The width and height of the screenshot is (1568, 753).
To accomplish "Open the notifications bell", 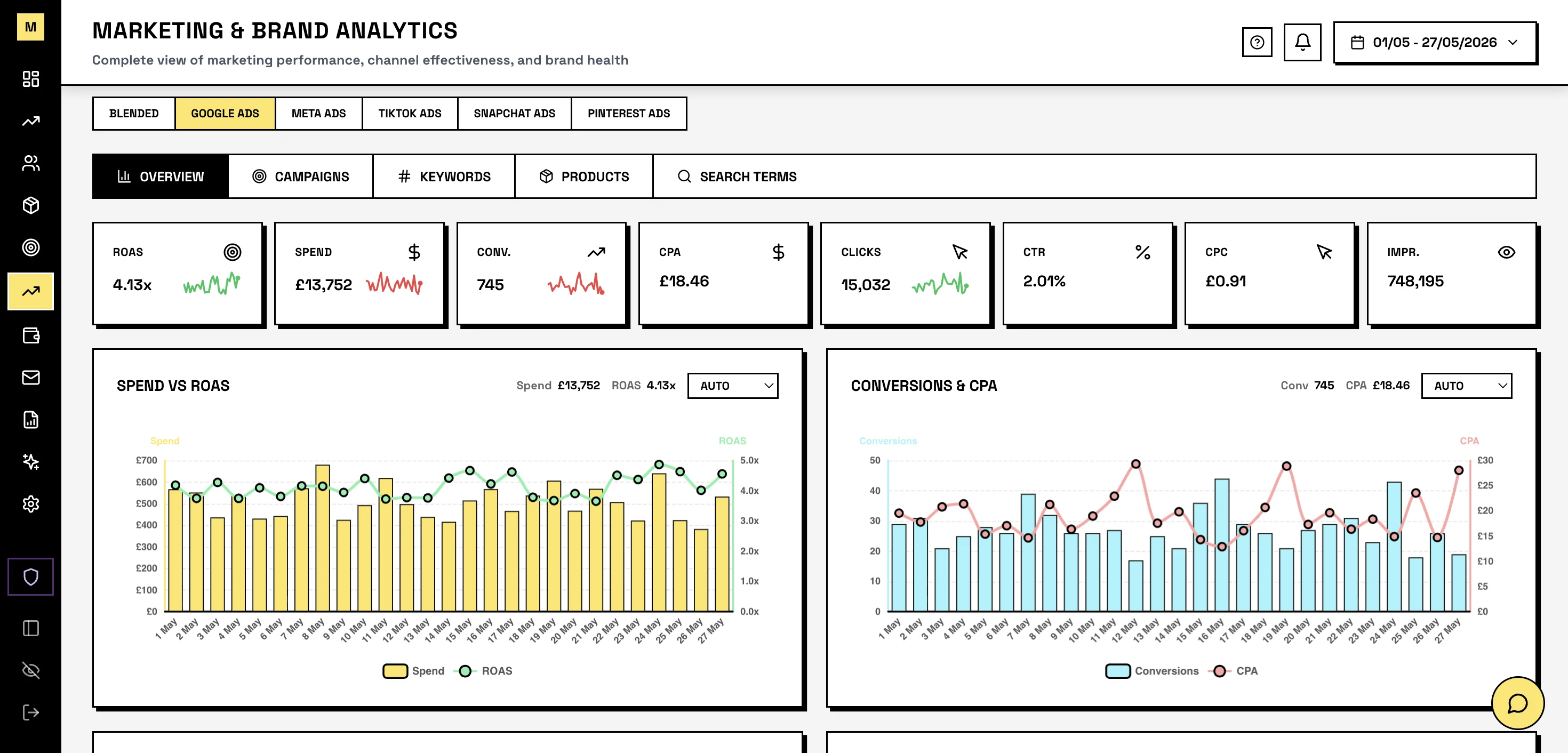I will (1302, 42).
